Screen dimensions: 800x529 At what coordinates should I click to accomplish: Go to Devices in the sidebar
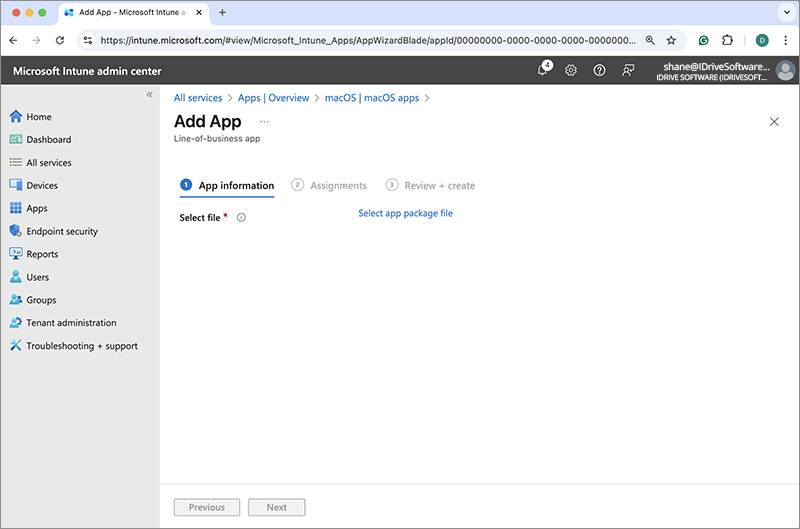(x=42, y=185)
